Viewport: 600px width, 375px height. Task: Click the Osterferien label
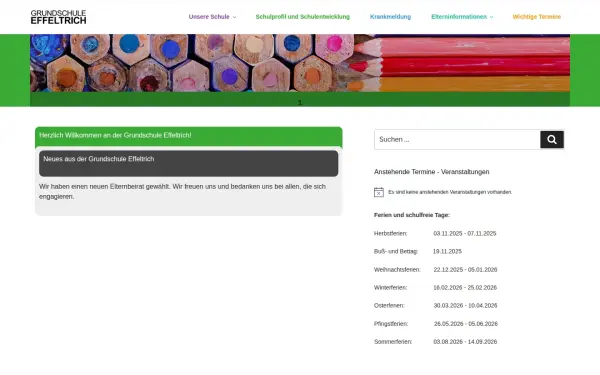[389, 306]
